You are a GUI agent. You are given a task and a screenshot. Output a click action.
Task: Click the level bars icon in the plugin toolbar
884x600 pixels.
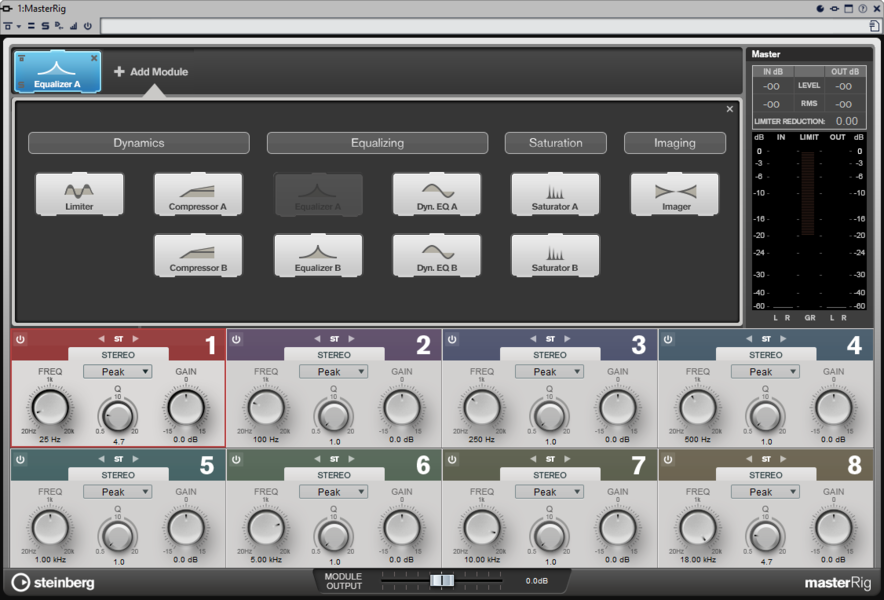(x=73, y=26)
